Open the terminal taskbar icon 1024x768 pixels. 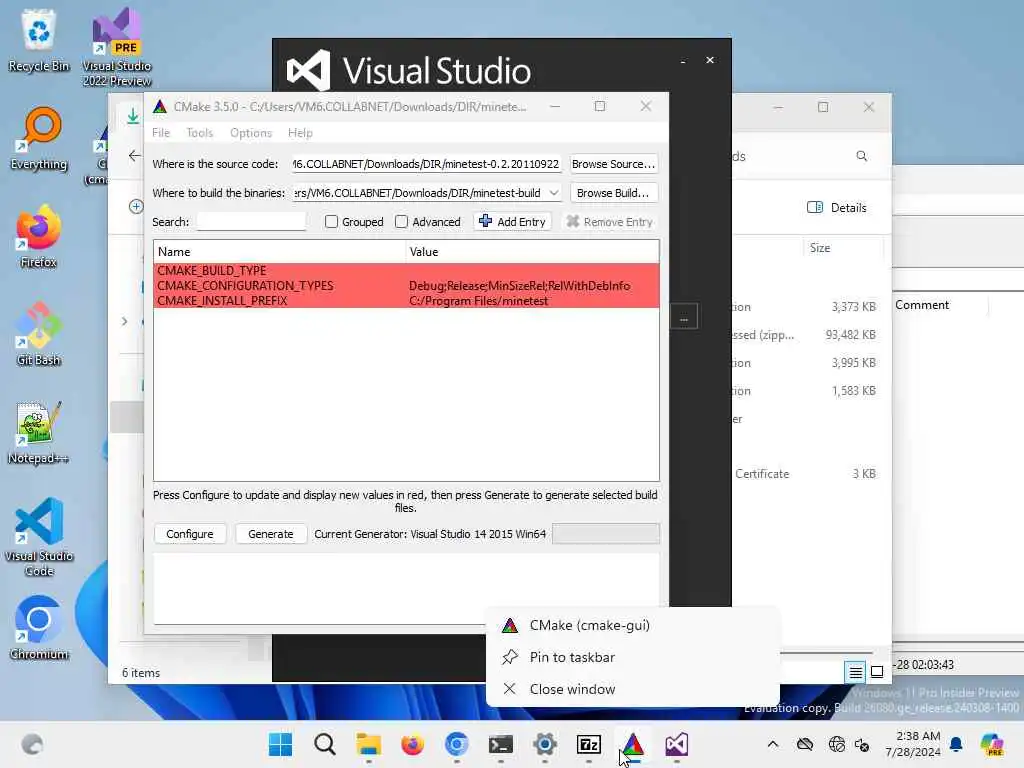tap(501, 744)
